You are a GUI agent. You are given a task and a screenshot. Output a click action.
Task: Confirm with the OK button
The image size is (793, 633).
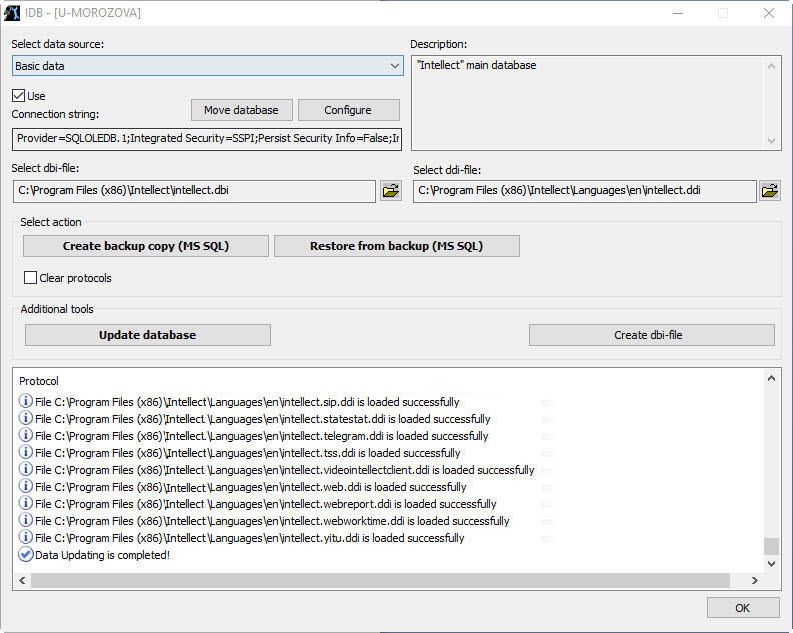743,608
